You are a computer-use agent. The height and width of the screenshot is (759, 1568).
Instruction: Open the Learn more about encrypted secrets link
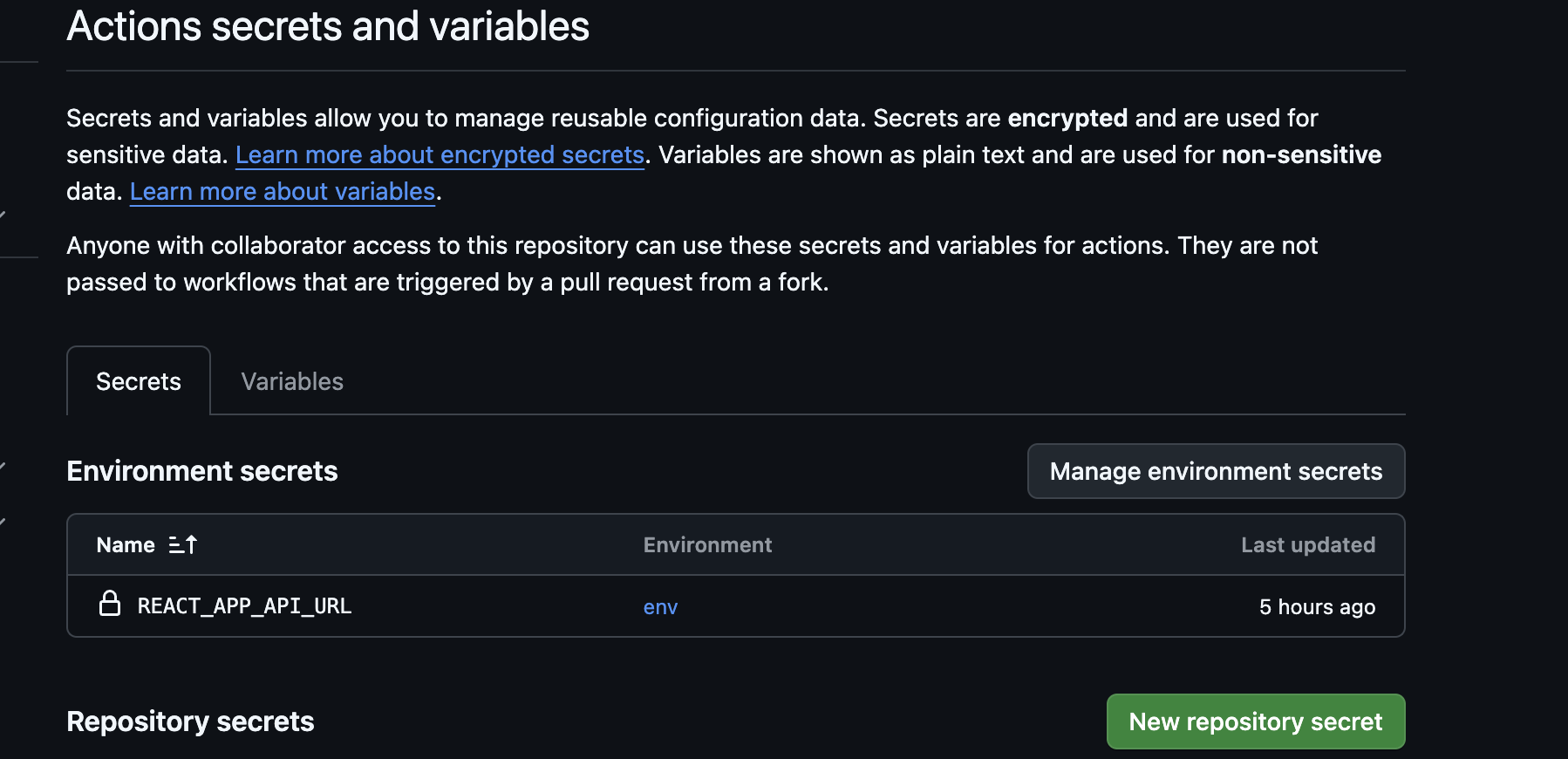(x=440, y=155)
